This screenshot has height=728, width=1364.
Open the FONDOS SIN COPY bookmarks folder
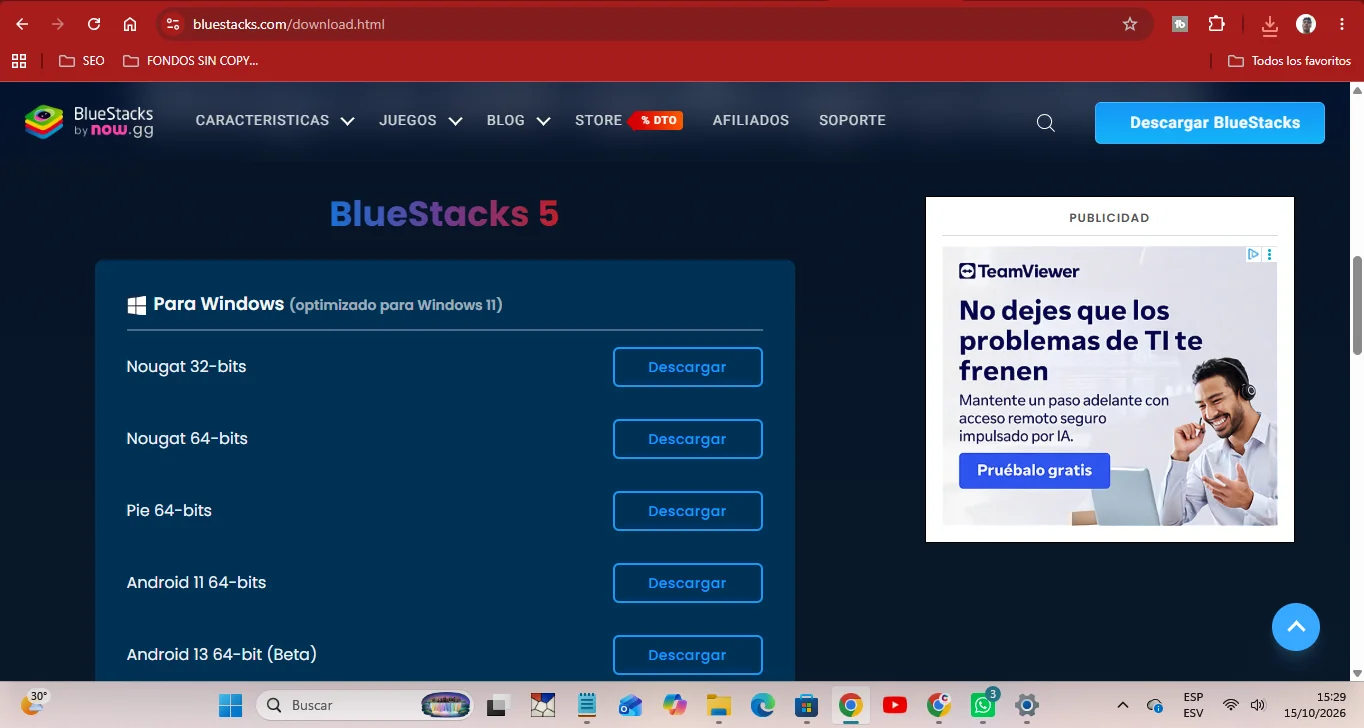[x=190, y=61]
